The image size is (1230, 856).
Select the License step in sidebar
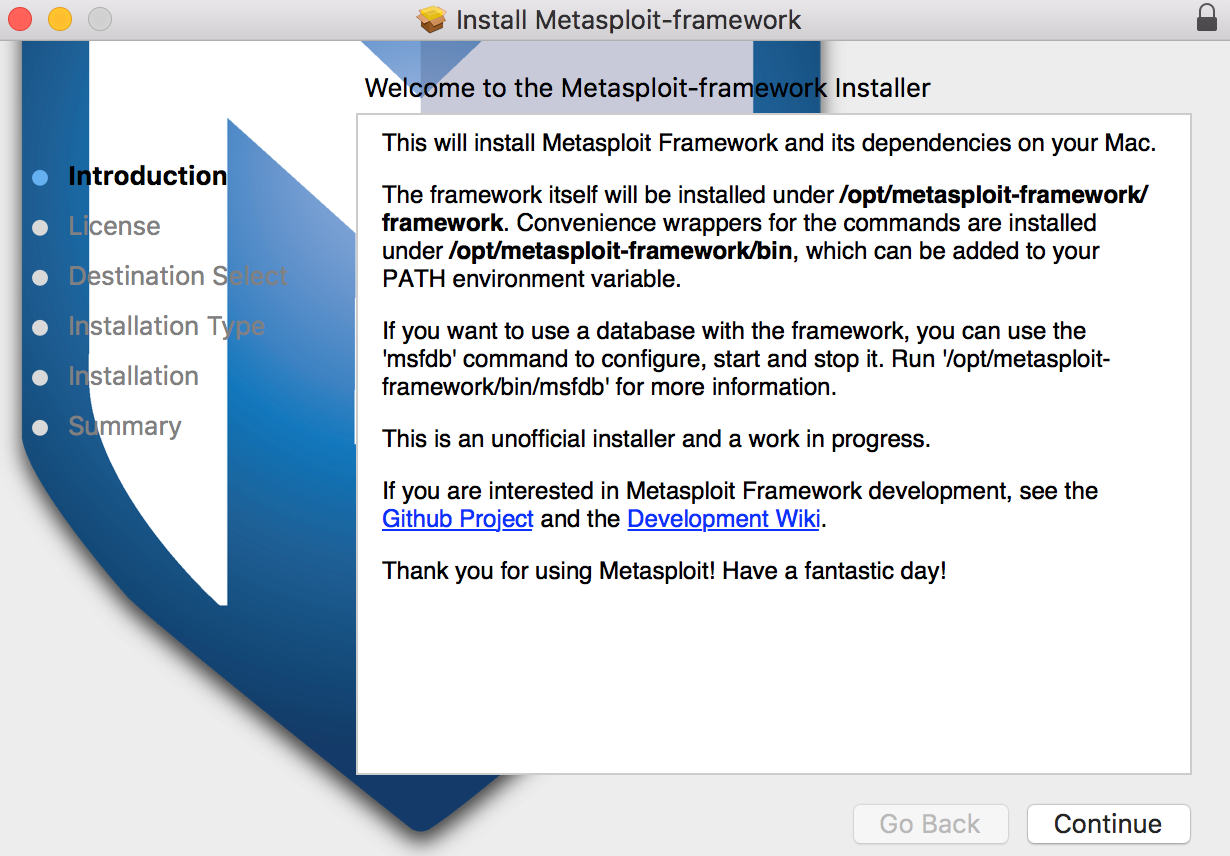coord(114,226)
